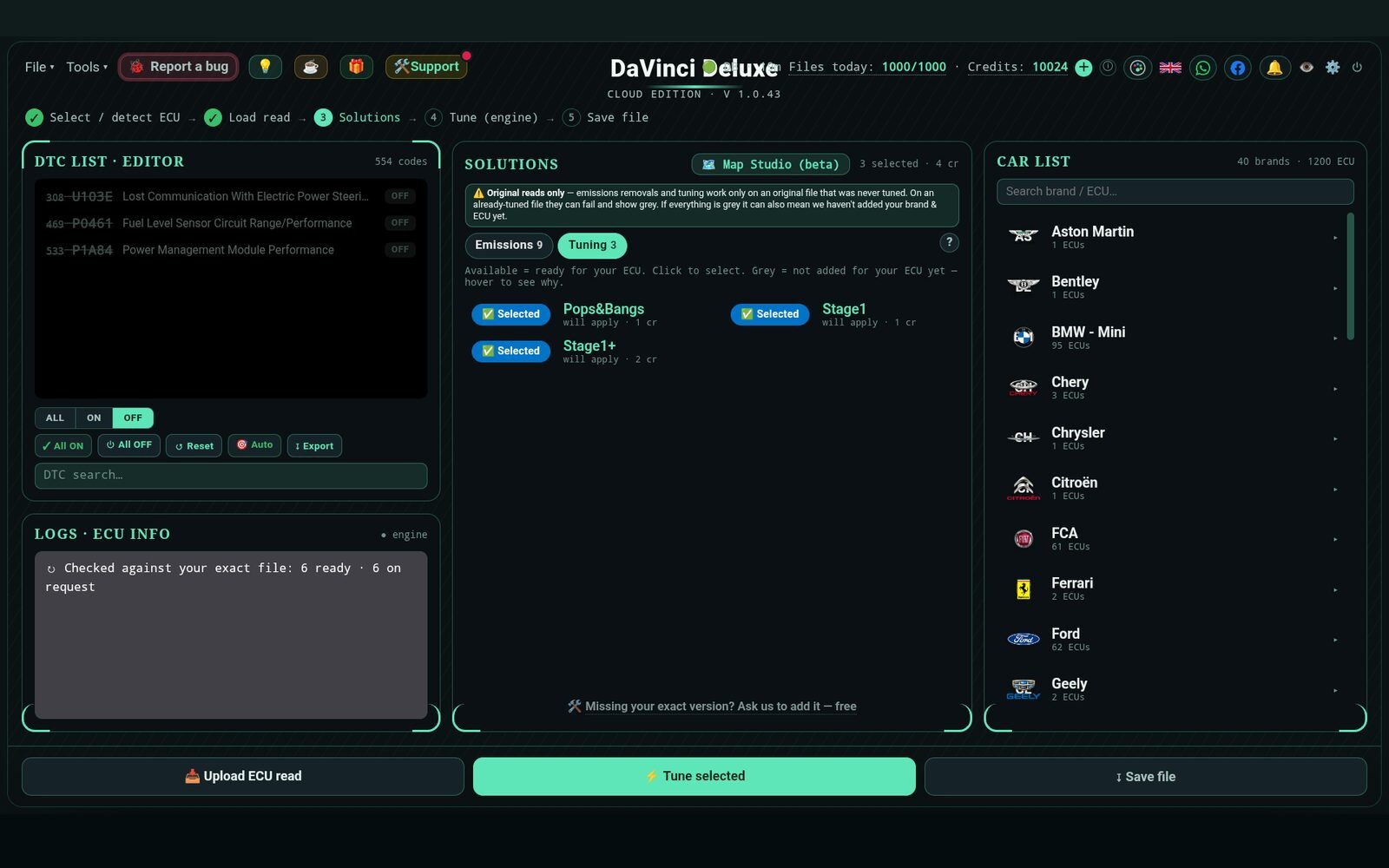Screen dimensions: 1389x868
Task: Click the Support button
Action: [x=426, y=67]
